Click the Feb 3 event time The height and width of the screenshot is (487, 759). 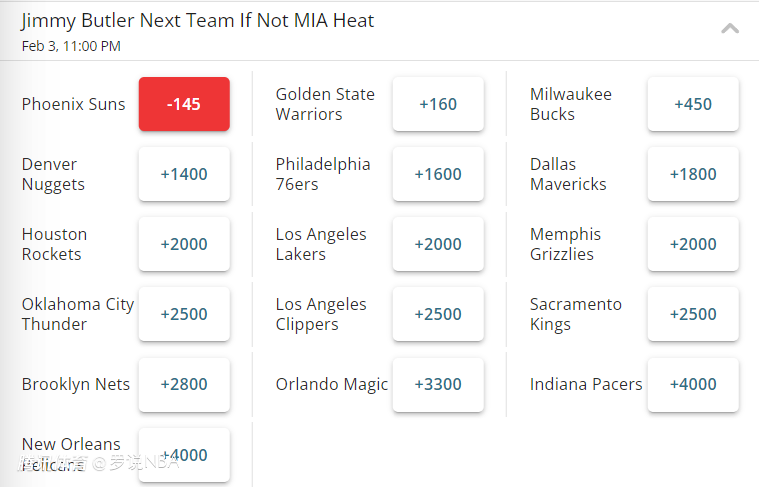71,46
